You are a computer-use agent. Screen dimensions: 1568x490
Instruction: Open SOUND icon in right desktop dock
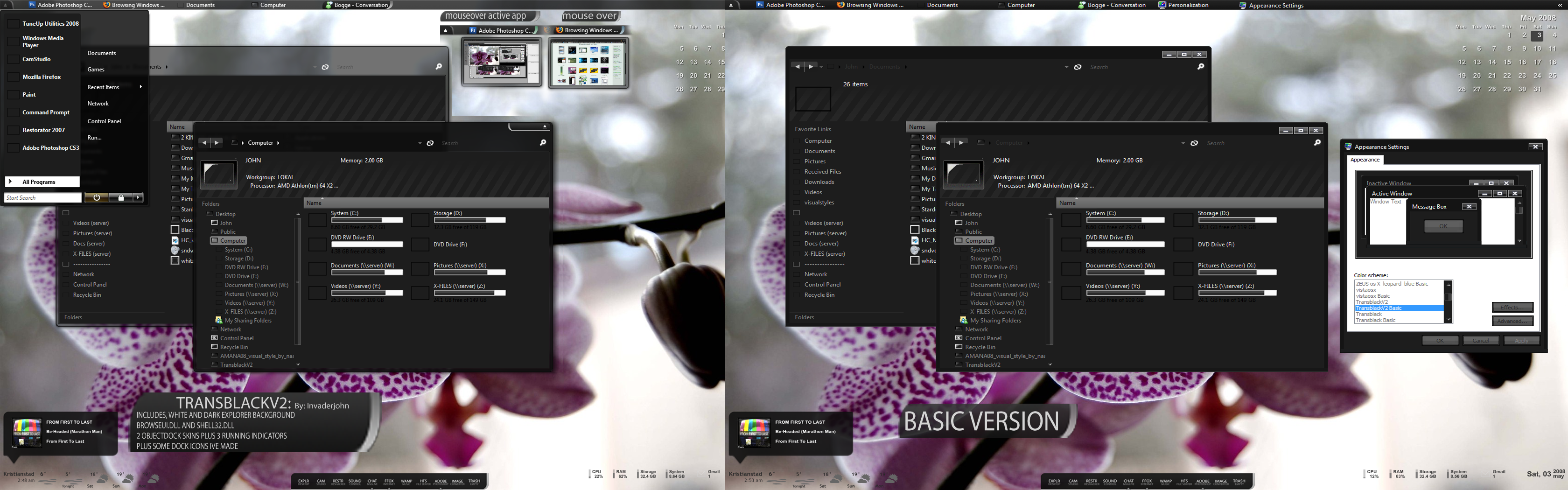tap(1110, 482)
